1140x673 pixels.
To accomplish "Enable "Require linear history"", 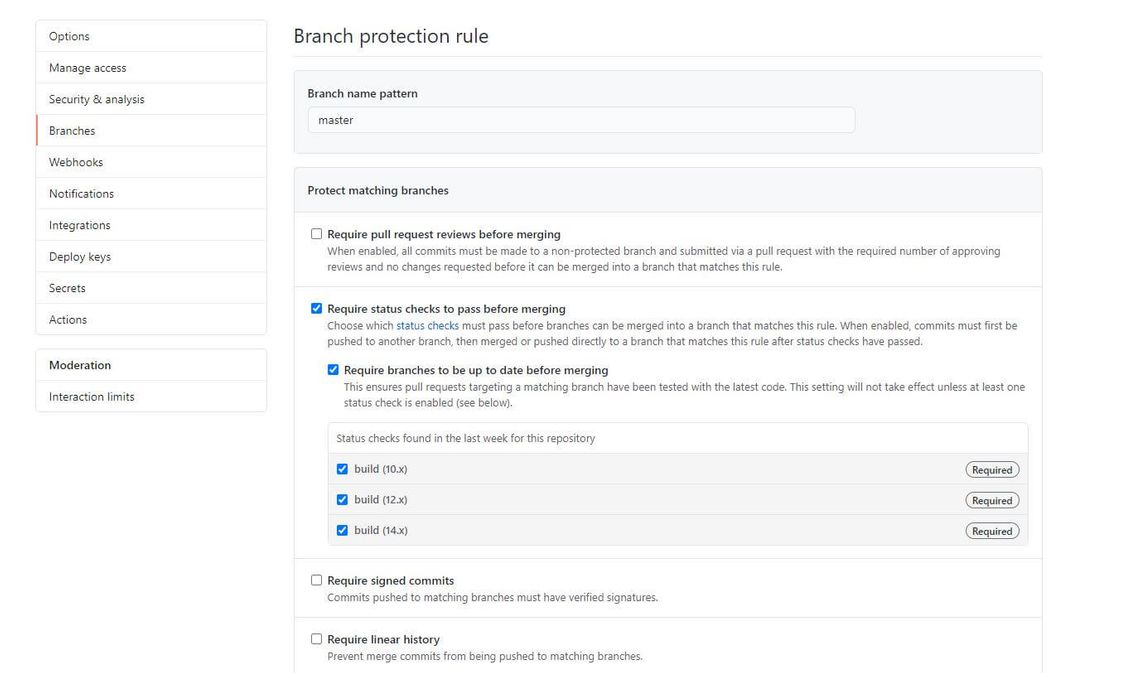I will pos(316,638).
